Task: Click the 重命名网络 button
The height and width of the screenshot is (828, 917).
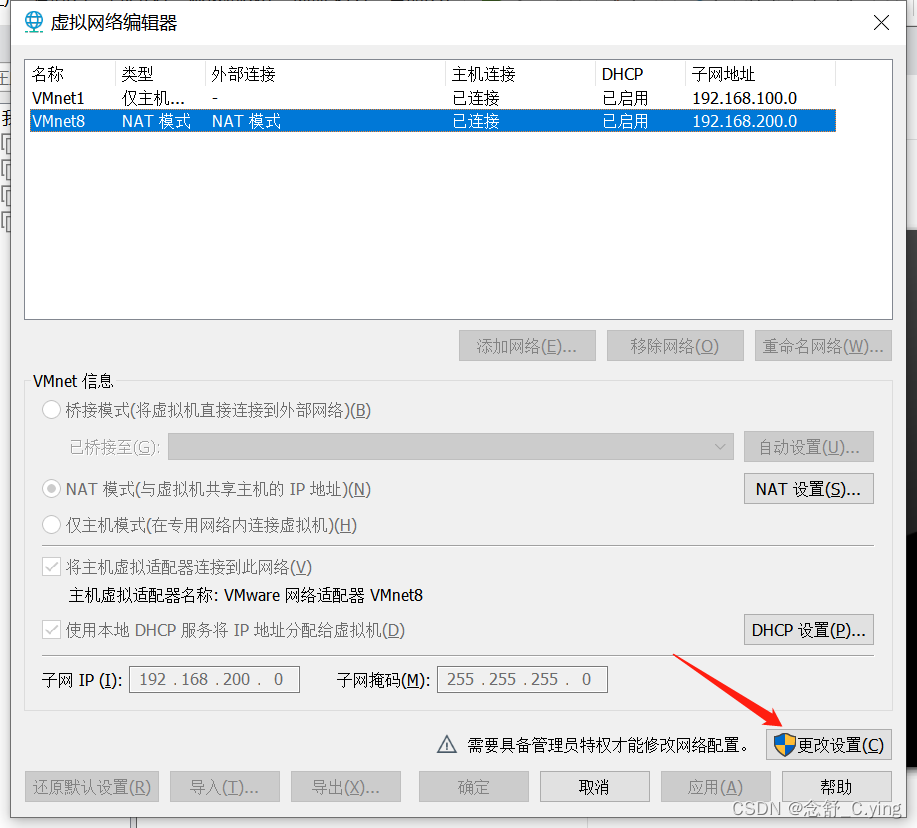Action: (823, 346)
